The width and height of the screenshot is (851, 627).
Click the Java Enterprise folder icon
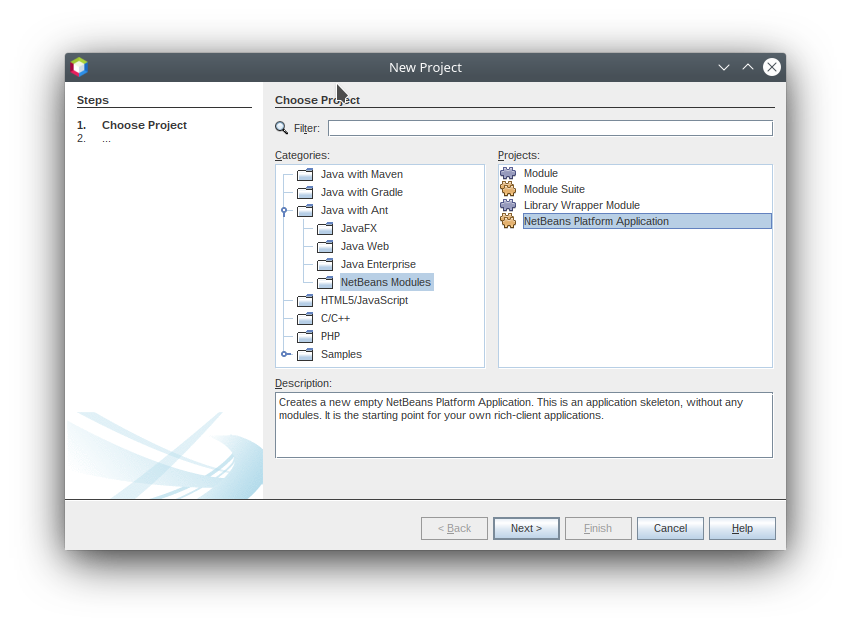point(325,264)
